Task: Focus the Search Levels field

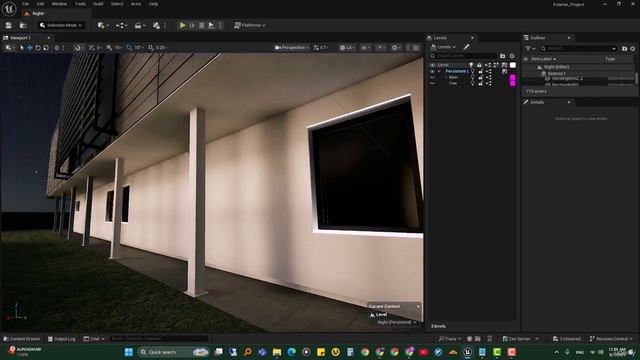Action: click(463, 56)
